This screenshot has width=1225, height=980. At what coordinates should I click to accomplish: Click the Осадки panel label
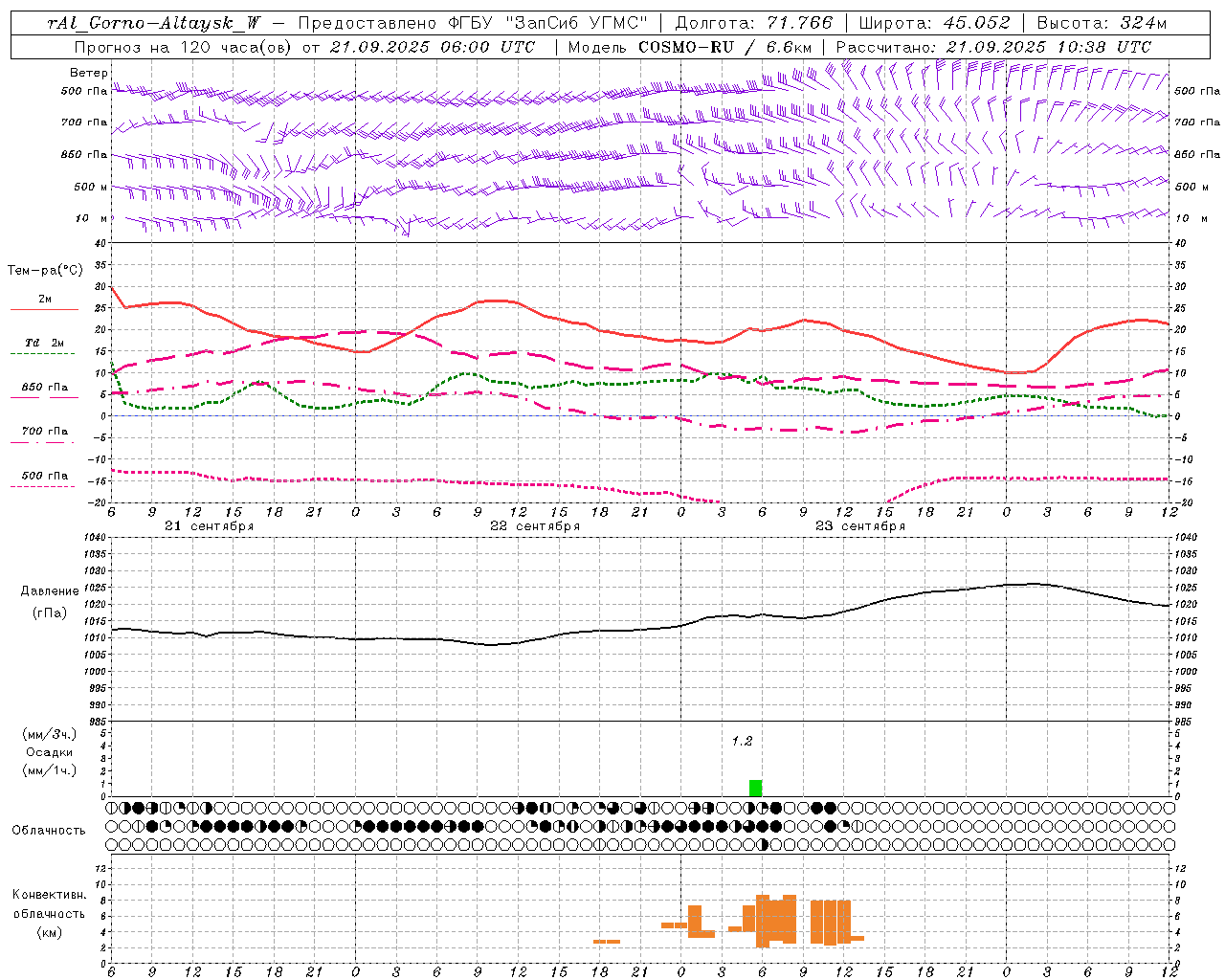[50, 752]
